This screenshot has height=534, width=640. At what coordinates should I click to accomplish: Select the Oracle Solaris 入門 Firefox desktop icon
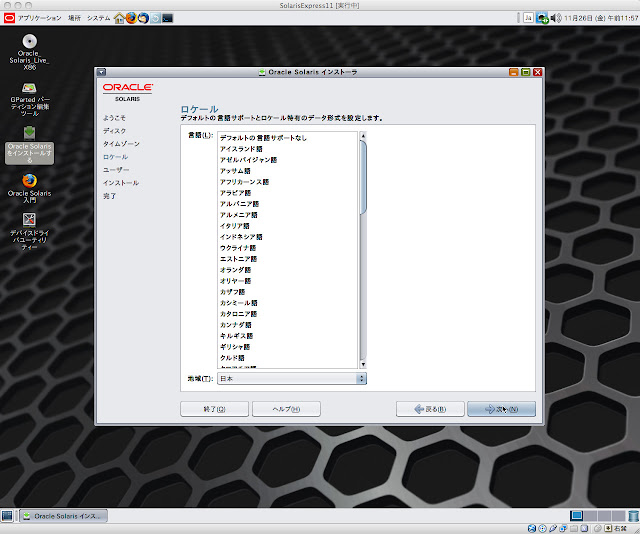pos(29,188)
